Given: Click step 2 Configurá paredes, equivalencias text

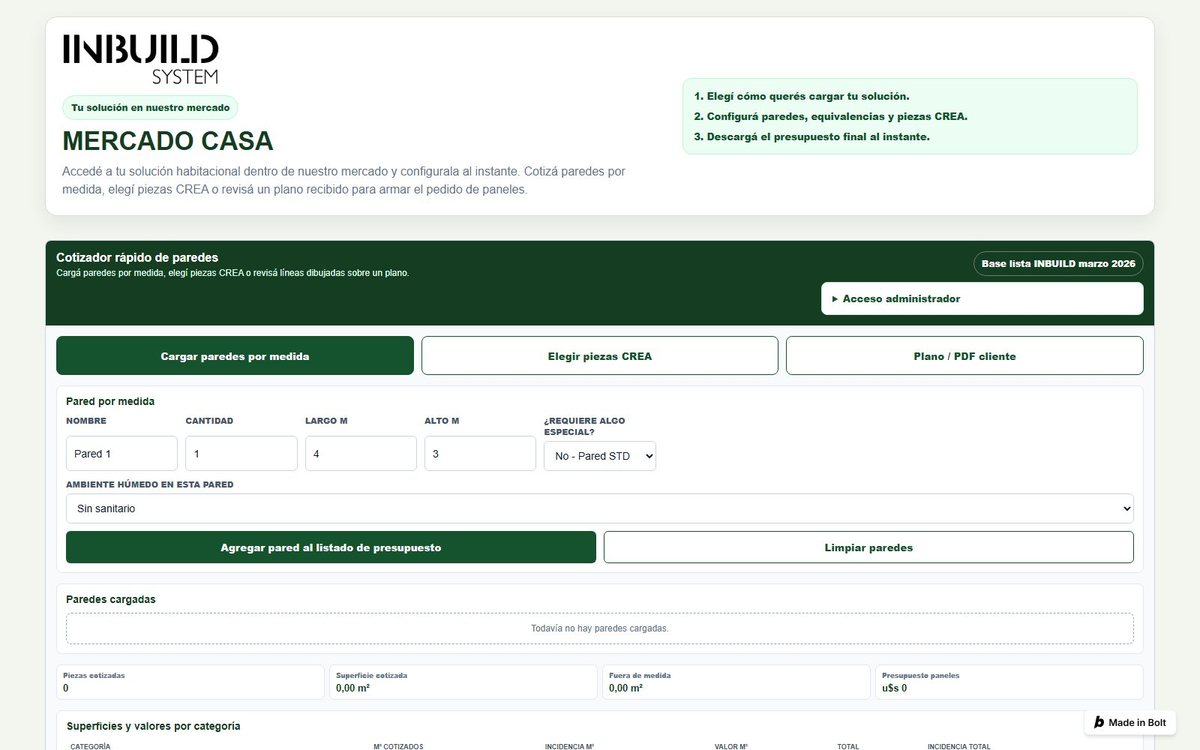Looking at the screenshot, I should coord(831,116).
